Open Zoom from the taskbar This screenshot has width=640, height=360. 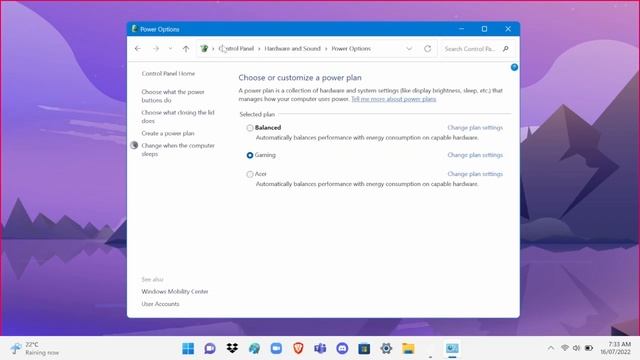coord(276,349)
